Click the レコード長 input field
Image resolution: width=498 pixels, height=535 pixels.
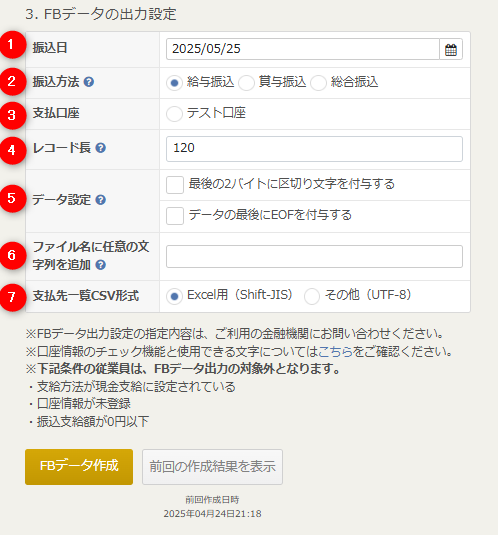click(314, 149)
